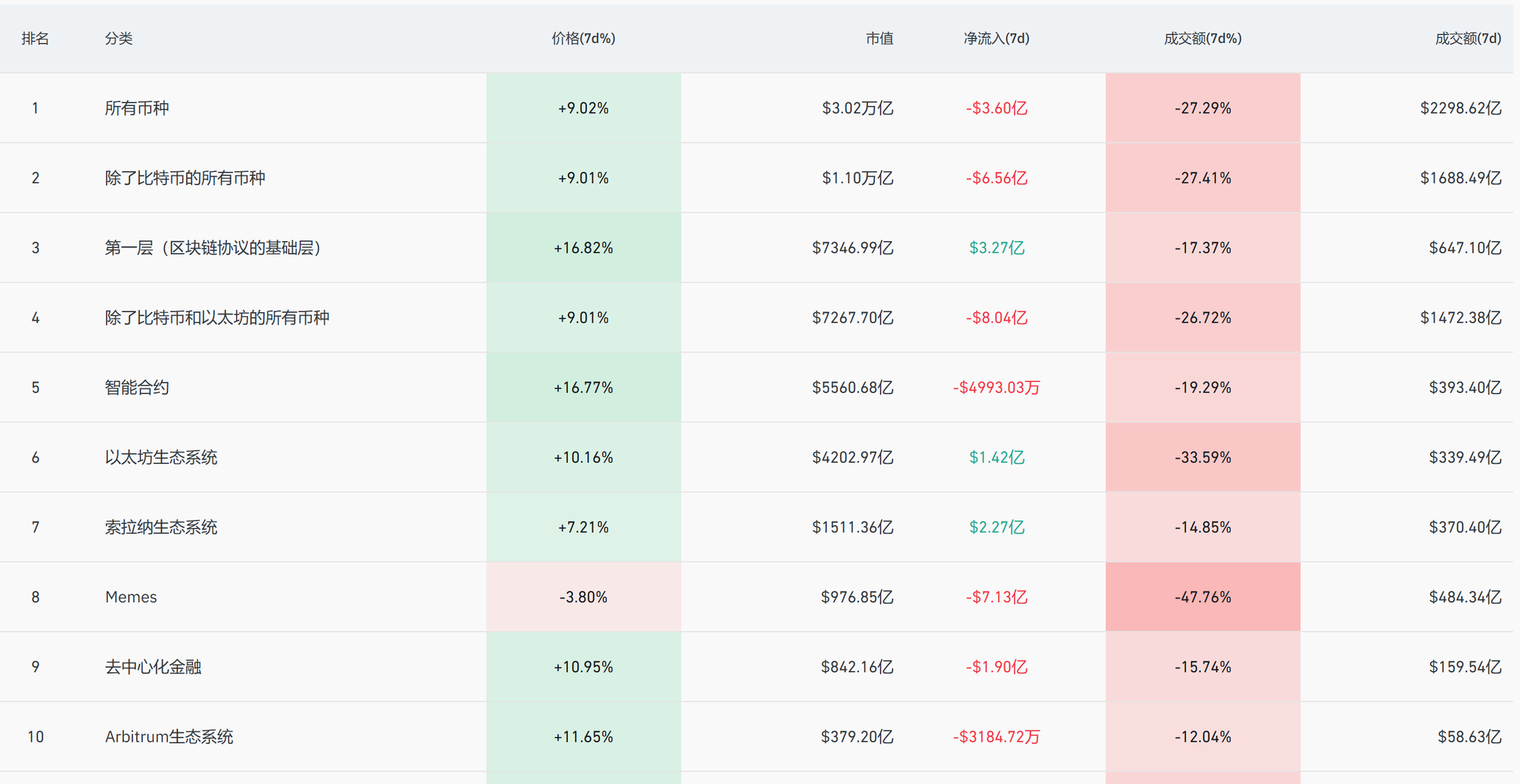This screenshot has width=1520, height=784.
Task: Click market cap $7267.70亿
Action: 853,317
